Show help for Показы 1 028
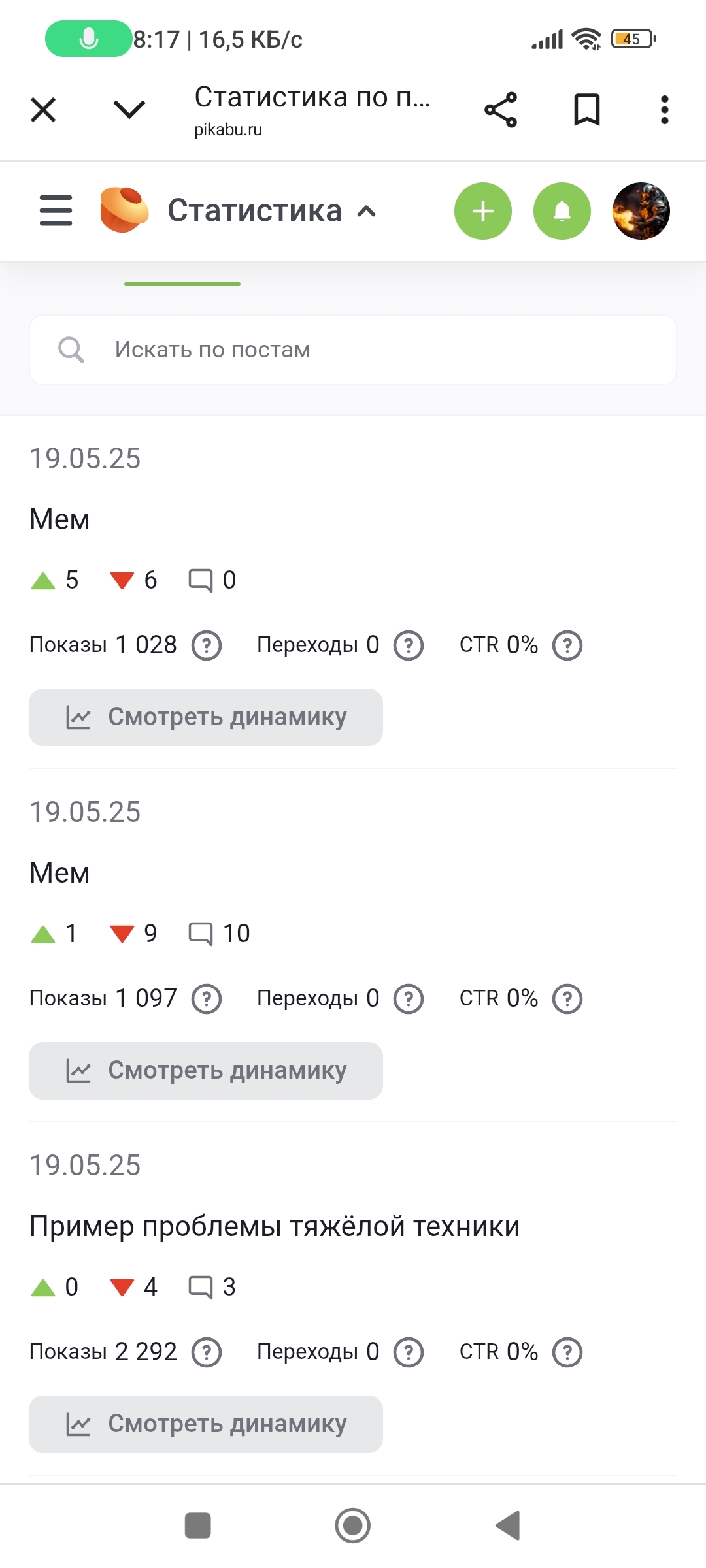Viewport: 706px width, 1568px height. (207, 645)
